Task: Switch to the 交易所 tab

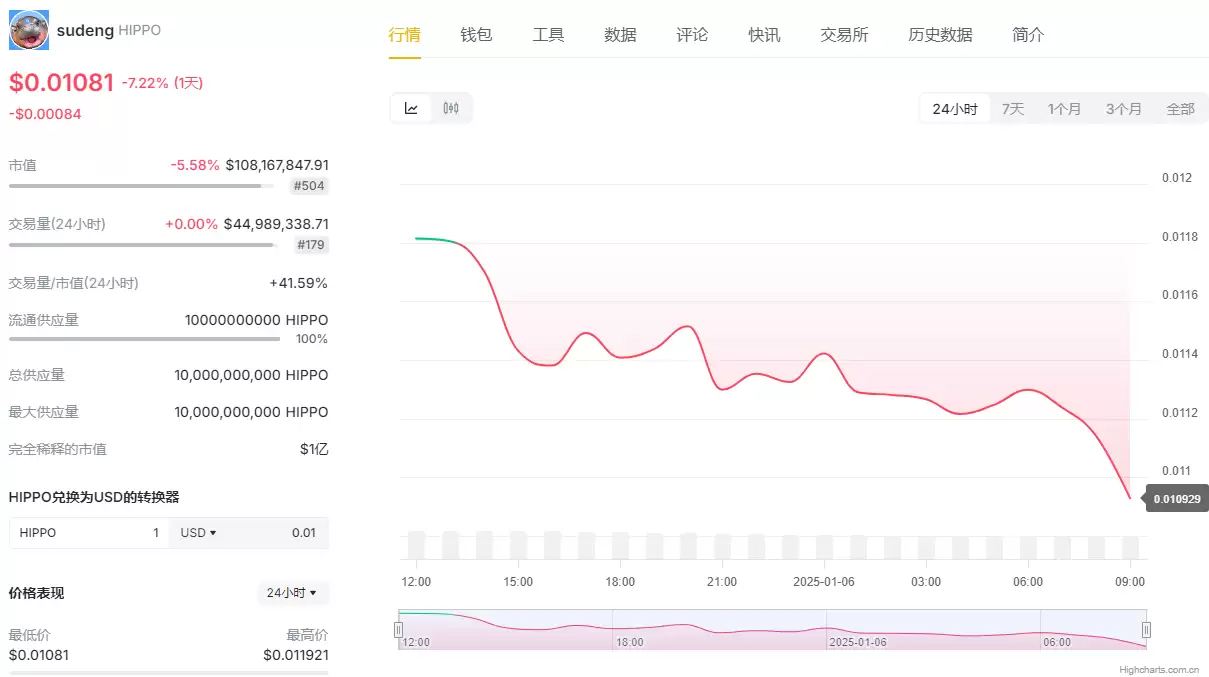Action: (x=843, y=33)
